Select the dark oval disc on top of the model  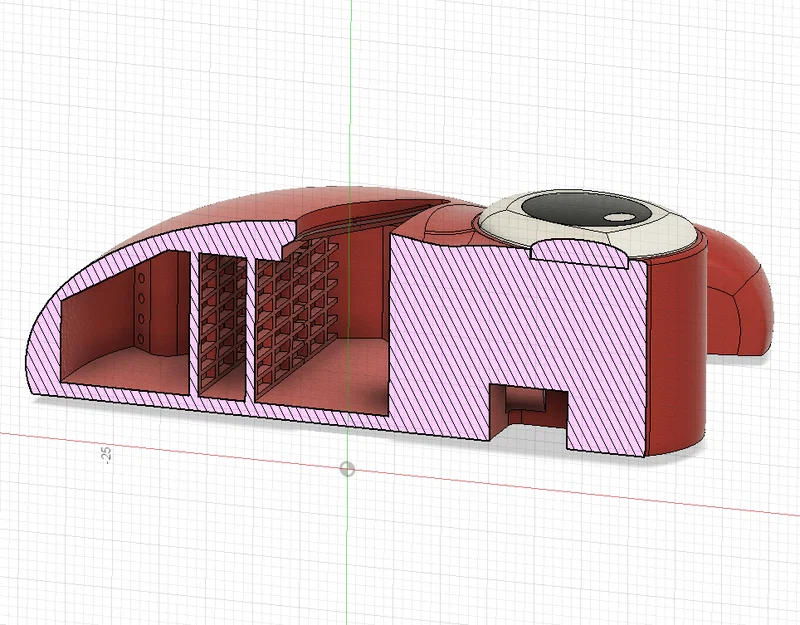tap(585, 211)
